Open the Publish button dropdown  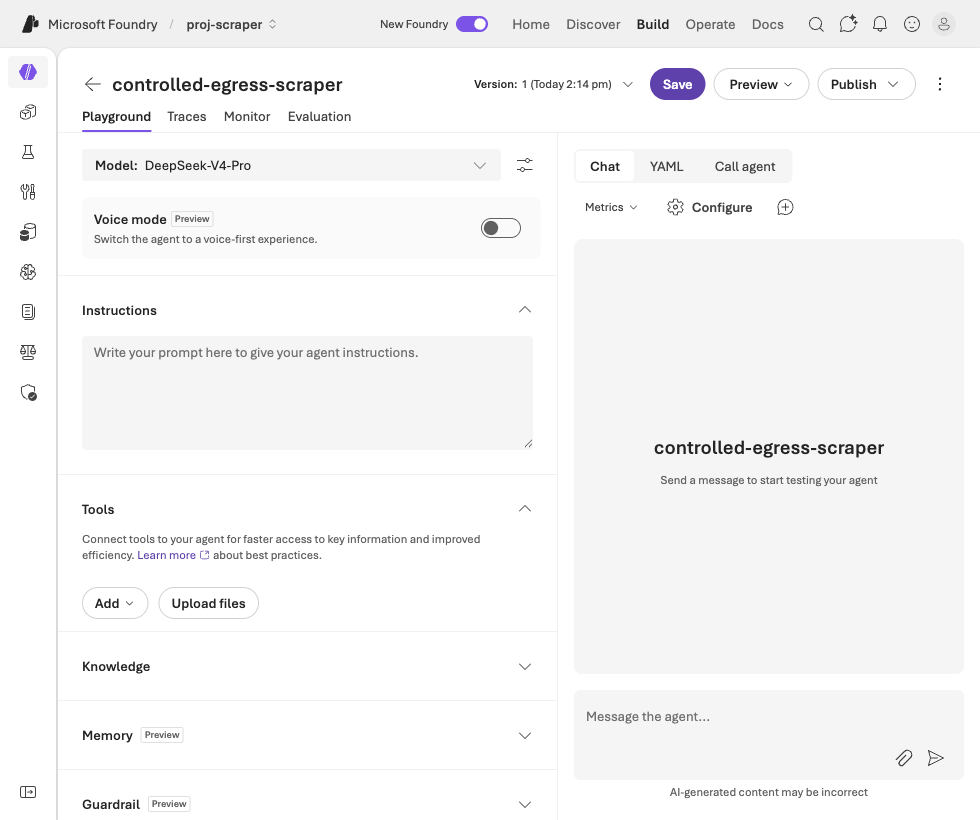[866, 84]
